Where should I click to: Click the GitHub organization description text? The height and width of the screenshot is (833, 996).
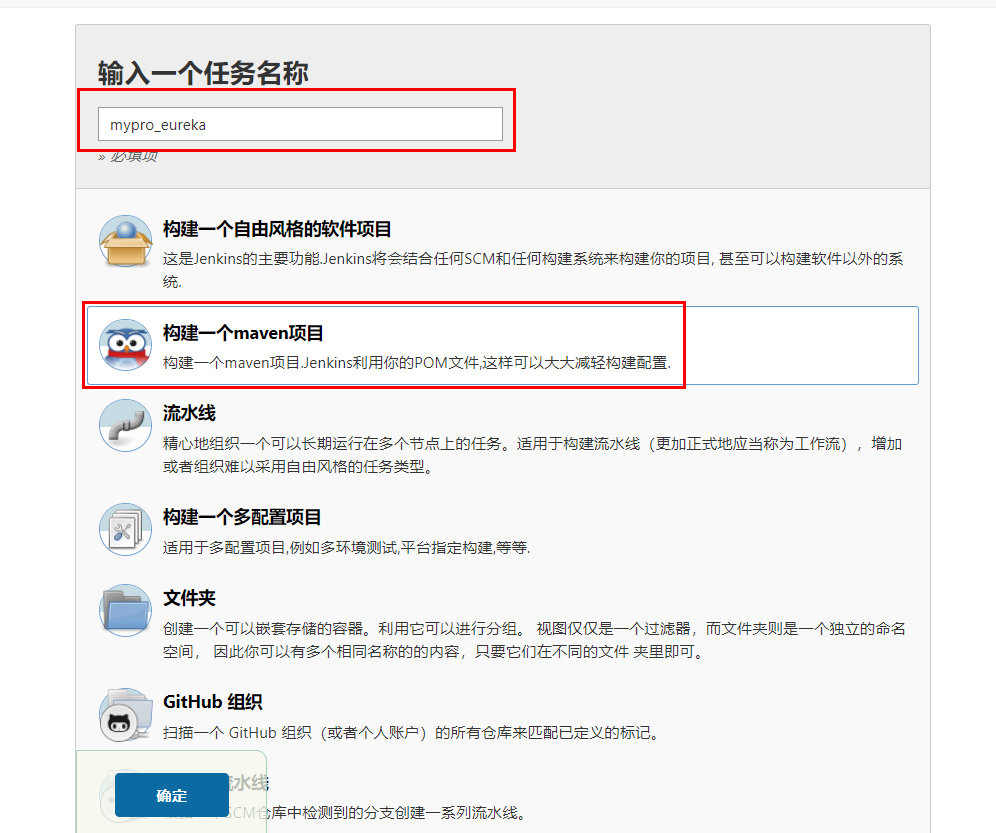pyautogui.click(x=411, y=733)
